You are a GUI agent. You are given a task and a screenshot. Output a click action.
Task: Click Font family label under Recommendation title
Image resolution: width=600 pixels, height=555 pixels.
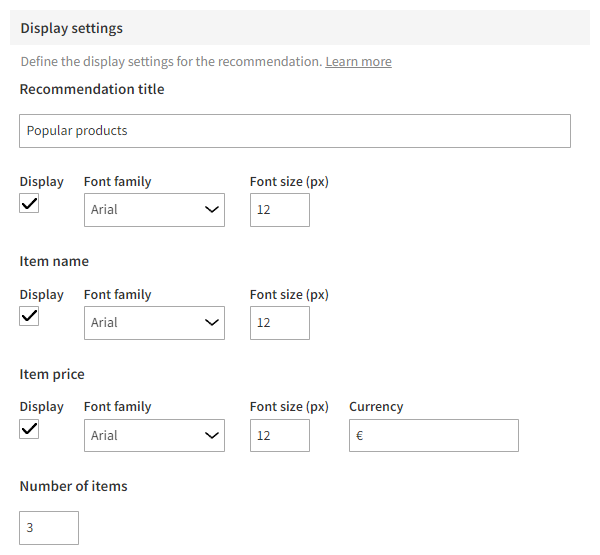pyautogui.click(x=117, y=182)
